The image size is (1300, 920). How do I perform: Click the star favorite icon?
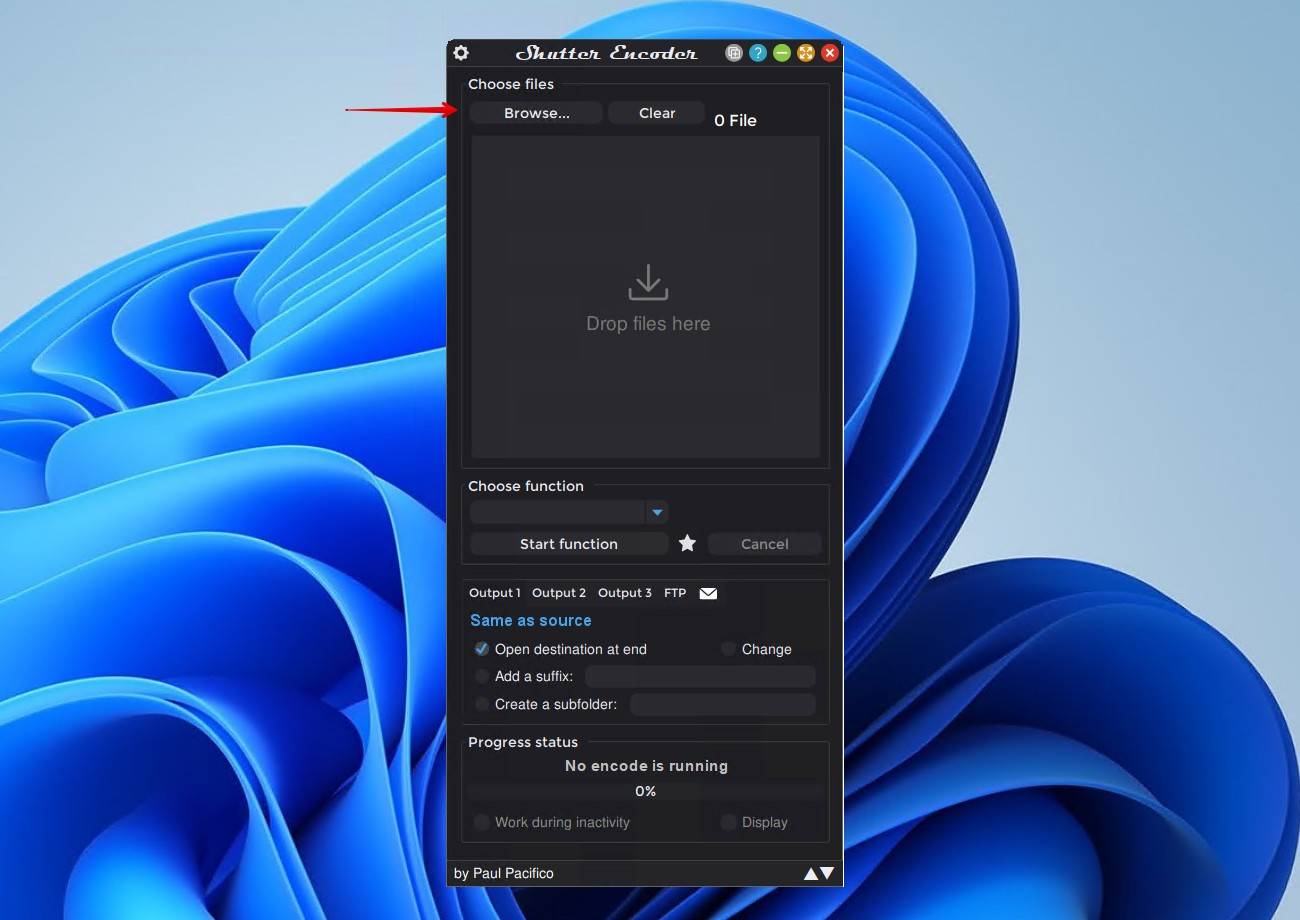[687, 543]
